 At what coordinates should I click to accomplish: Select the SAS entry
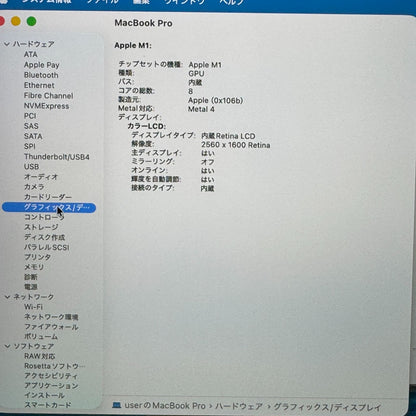tap(31, 126)
